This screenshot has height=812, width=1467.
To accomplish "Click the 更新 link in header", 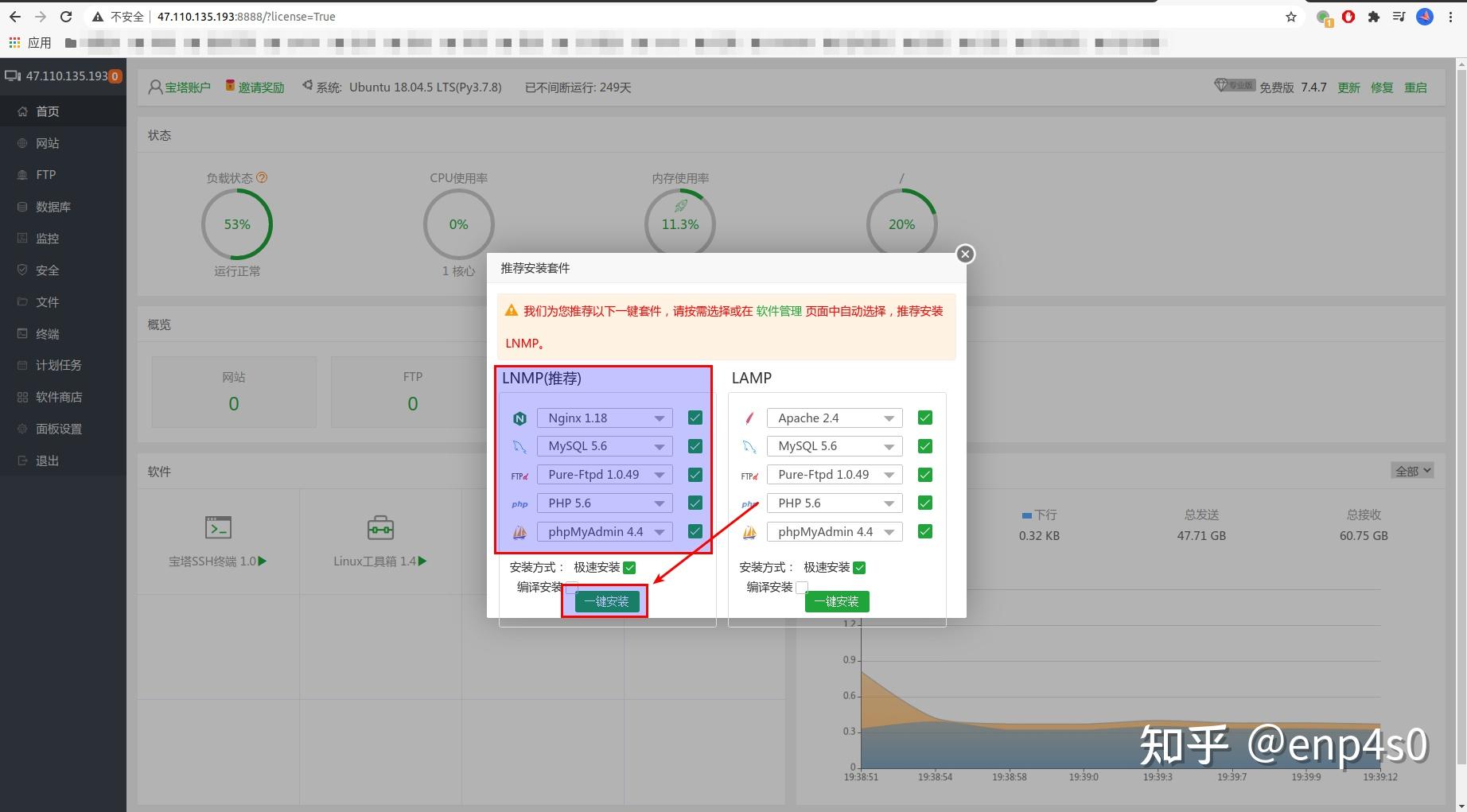I will [1348, 87].
